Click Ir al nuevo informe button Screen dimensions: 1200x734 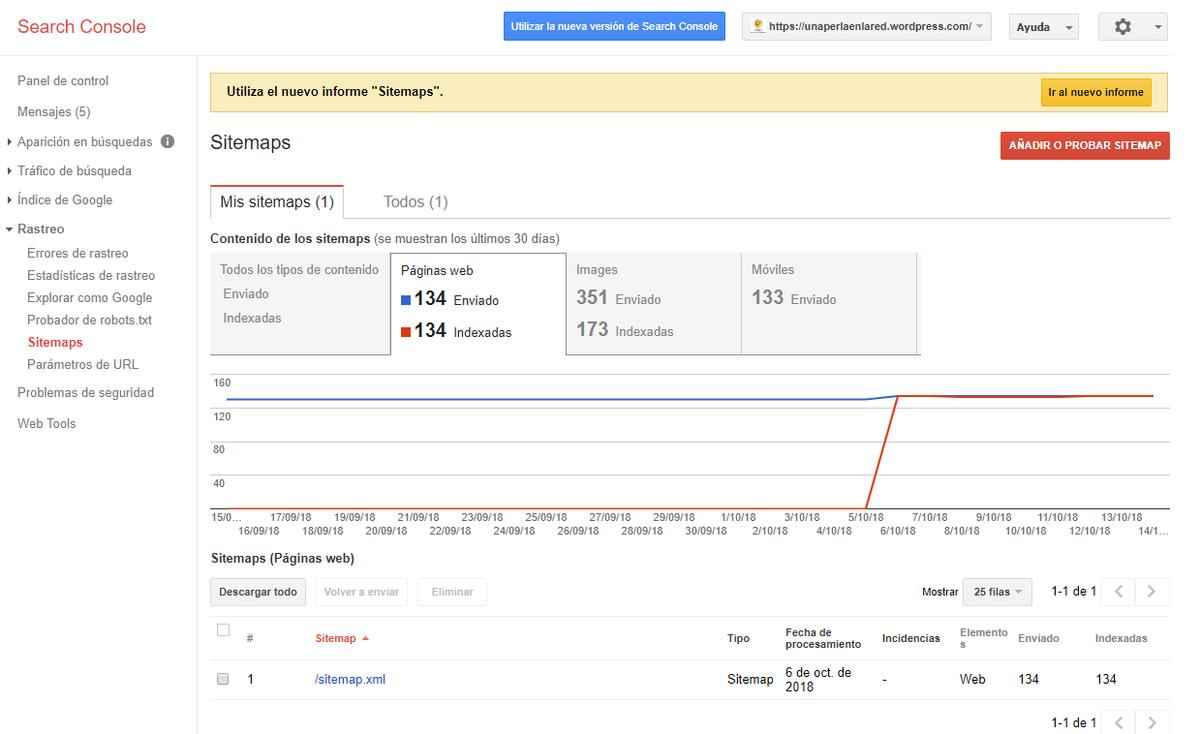click(x=1095, y=92)
